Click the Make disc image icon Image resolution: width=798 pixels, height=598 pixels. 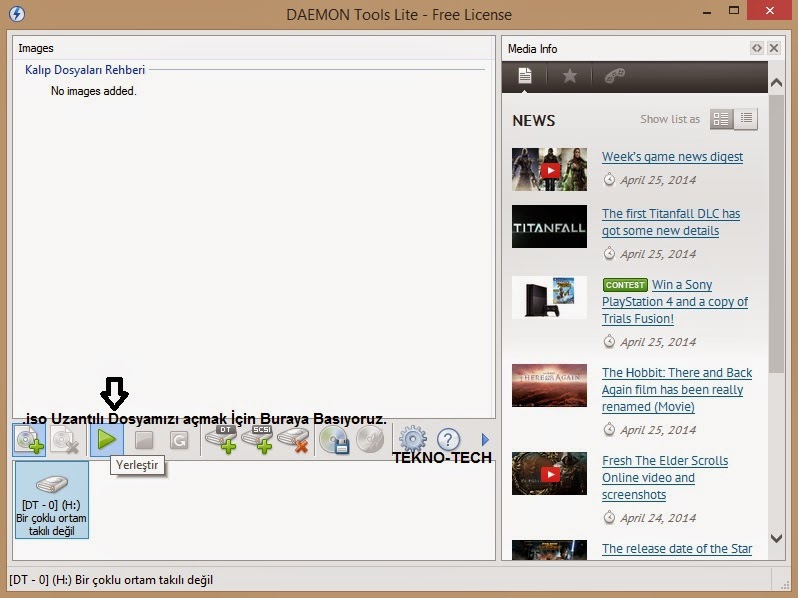[x=334, y=440]
